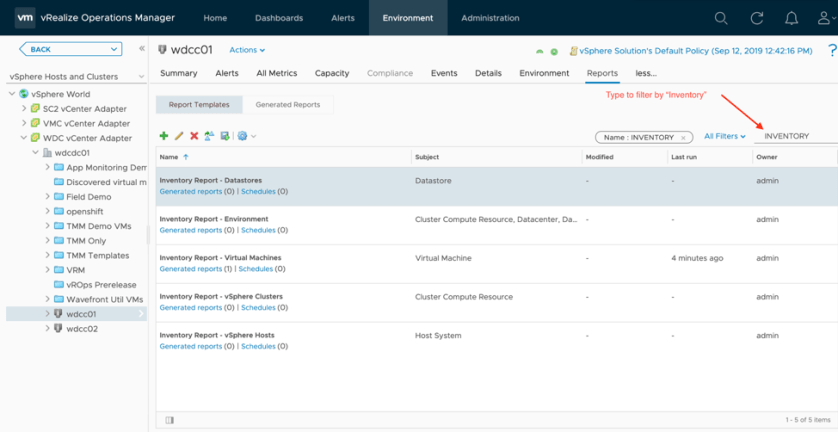Switch to the Generated Reports tab

287,104
